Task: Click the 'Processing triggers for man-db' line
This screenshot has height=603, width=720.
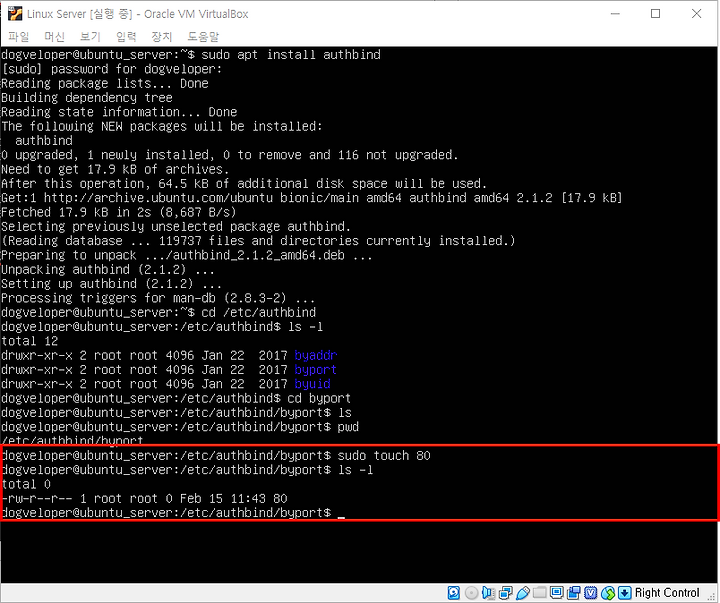Action: point(158,298)
